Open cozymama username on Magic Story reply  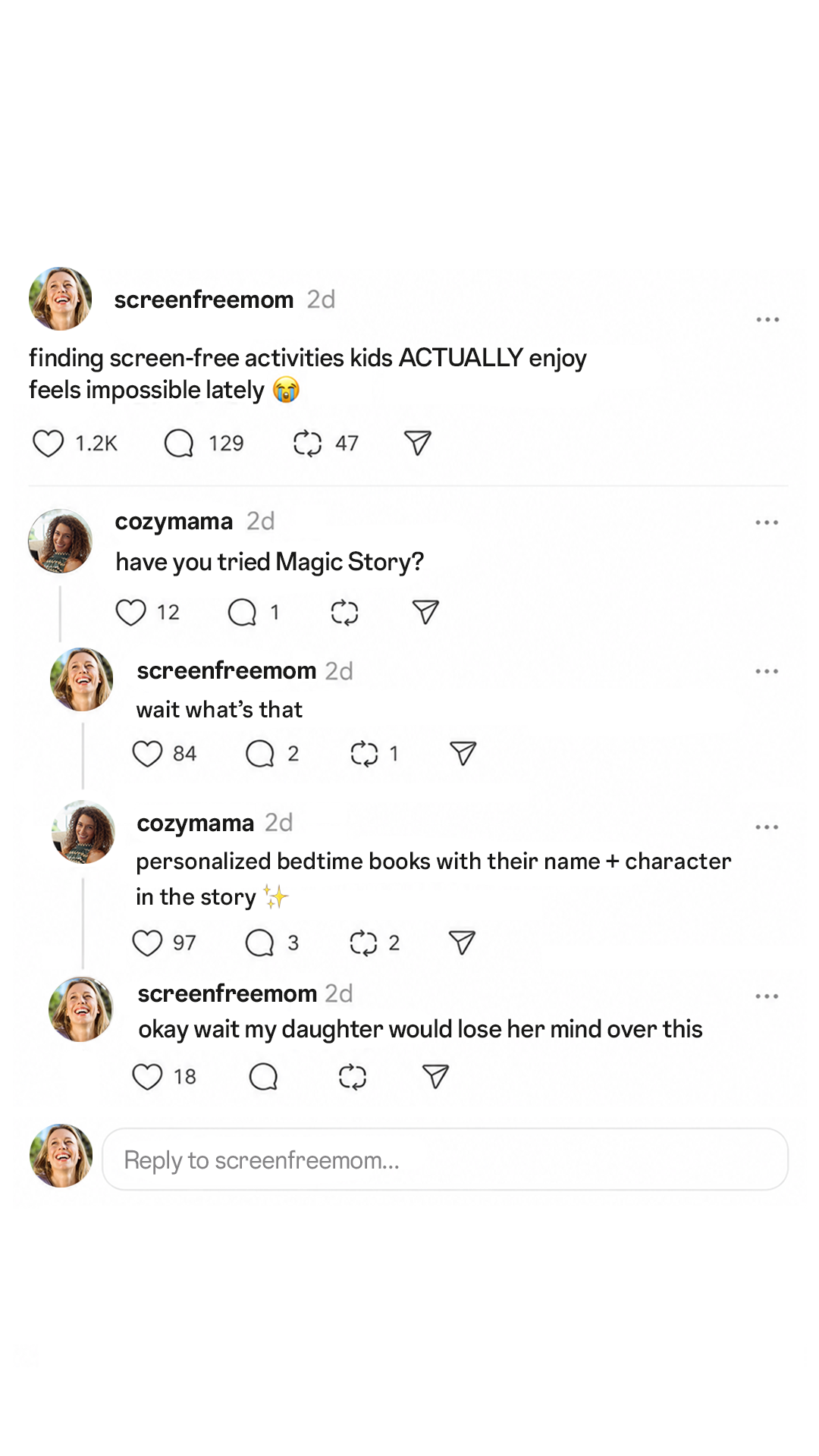[174, 522]
